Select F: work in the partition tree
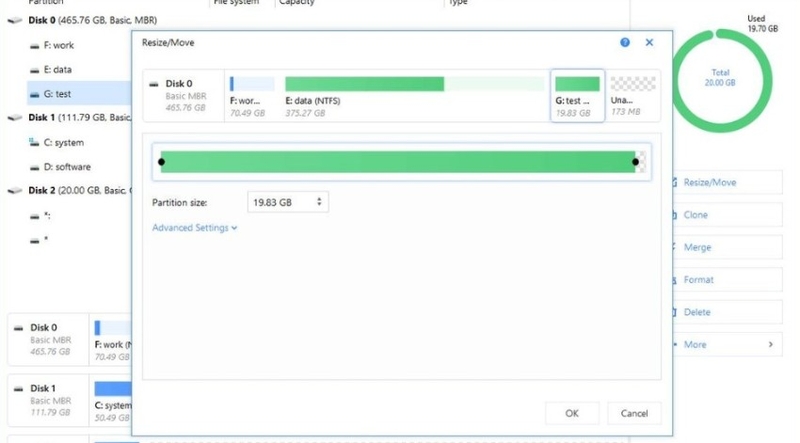This screenshot has width=800, height=443. [x=58, y=45]
